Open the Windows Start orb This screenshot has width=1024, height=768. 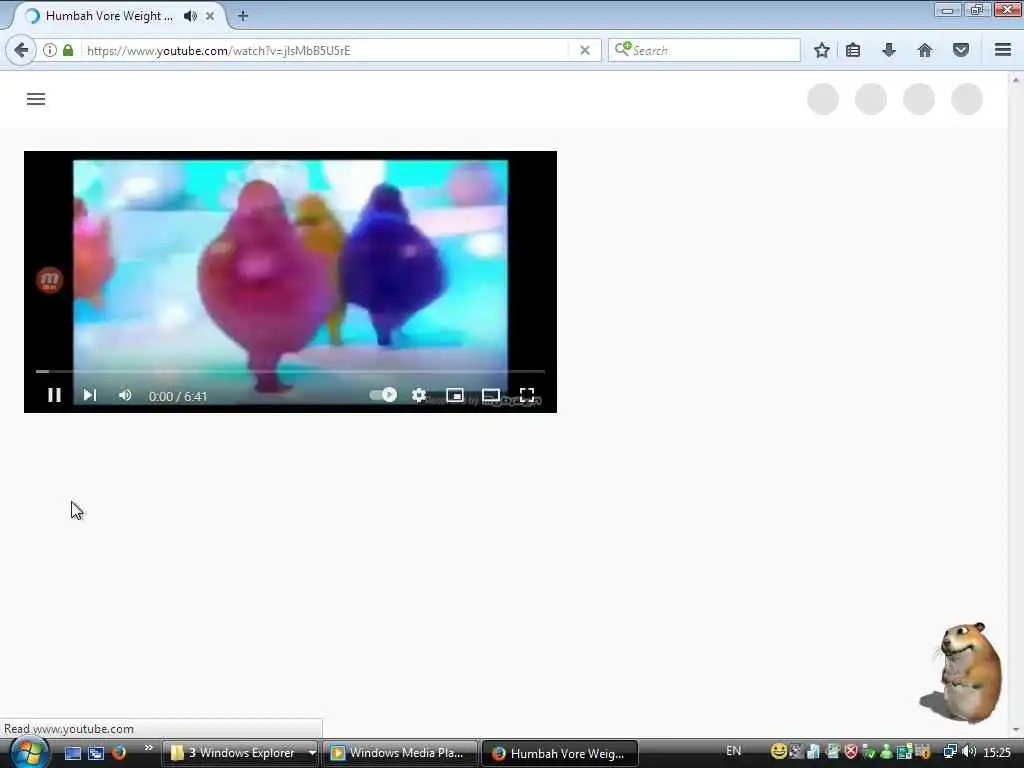(x=29, y=753)
